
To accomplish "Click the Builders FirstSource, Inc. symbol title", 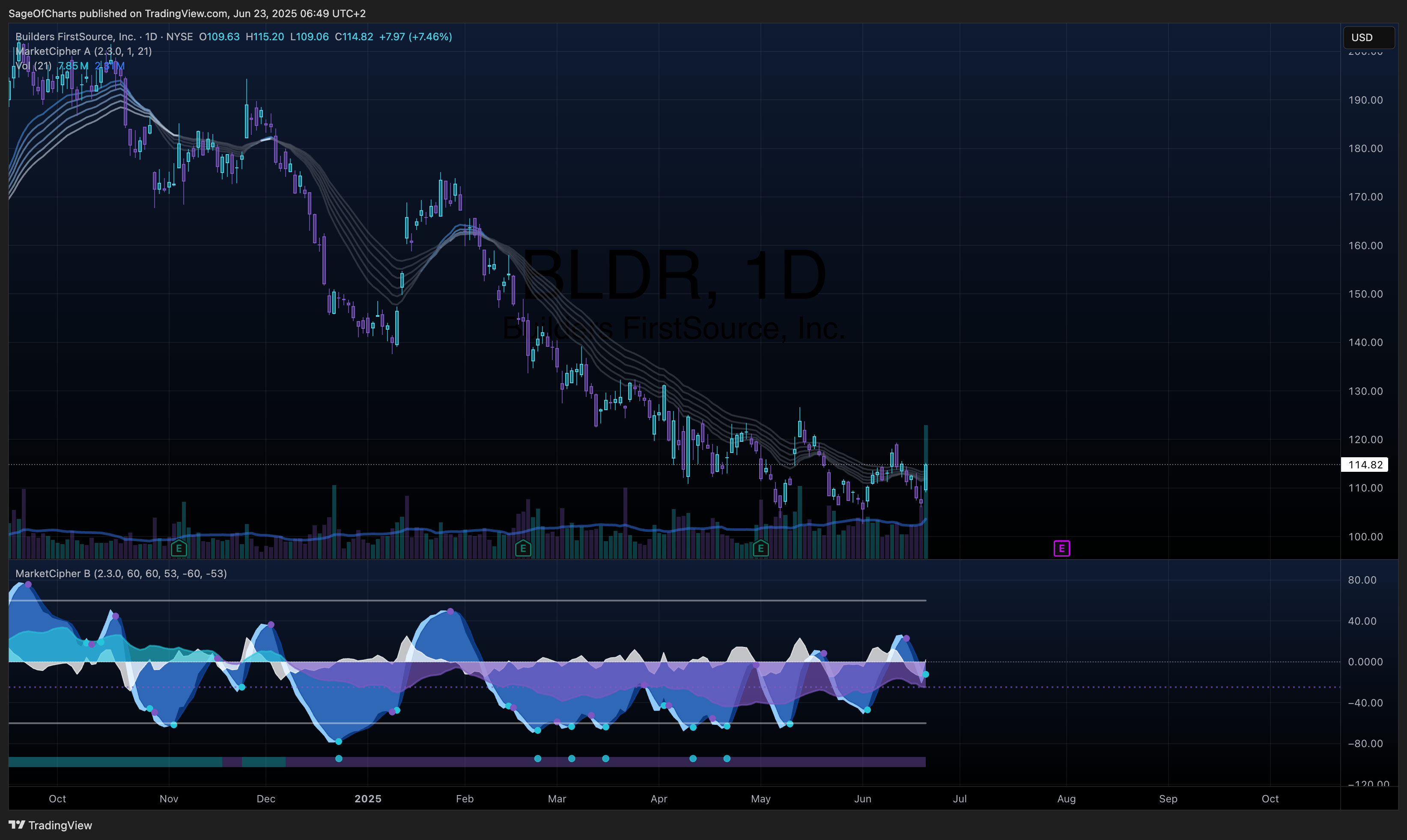I will point(75,37).
